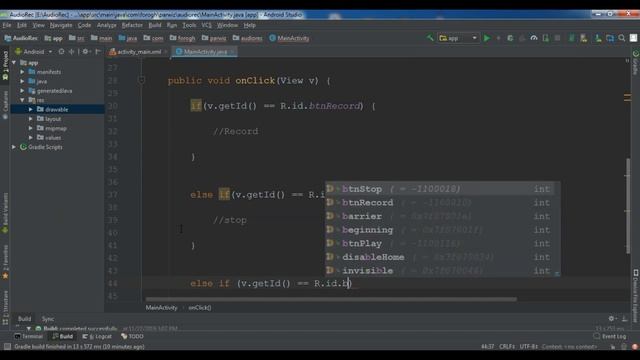The width and height of the screenshot is (640, 360).
Task: Expand the values folder arrow
Action: pos(31,138)
